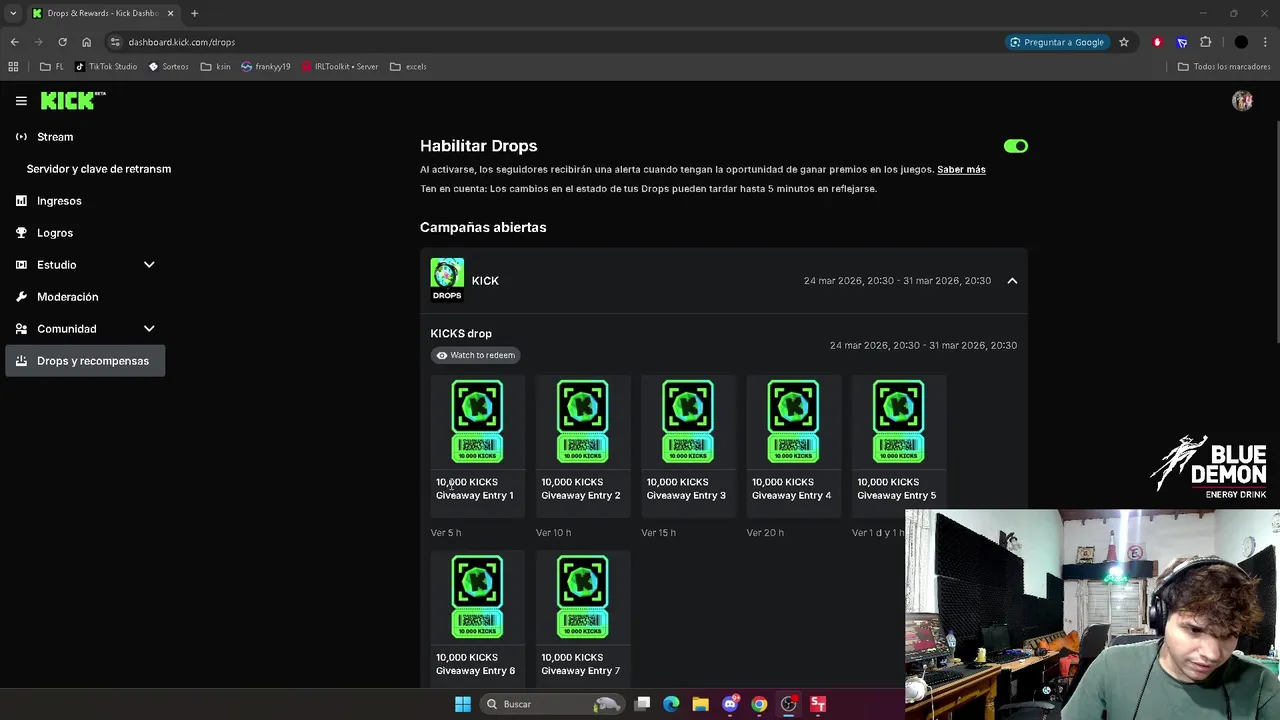Toggle the Habilitar Drops switch
This screenshot has height=720, width=1280.
tap(1016, 146)
